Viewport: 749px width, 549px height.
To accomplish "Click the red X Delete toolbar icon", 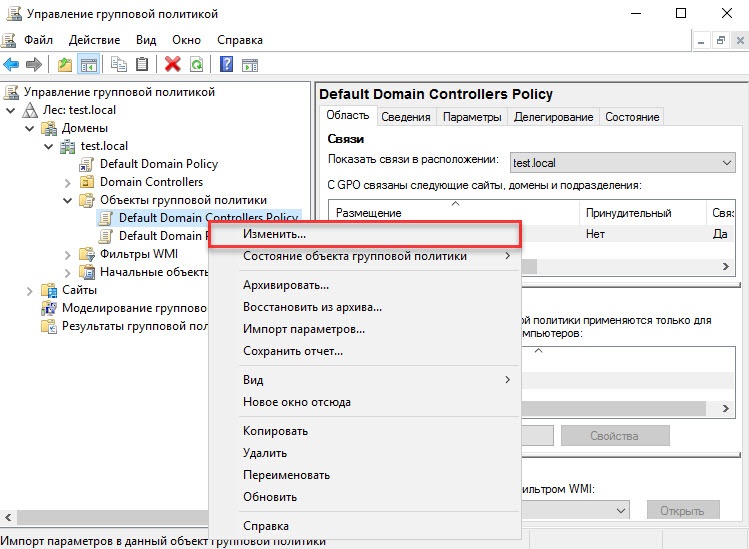I will point(172,65).
